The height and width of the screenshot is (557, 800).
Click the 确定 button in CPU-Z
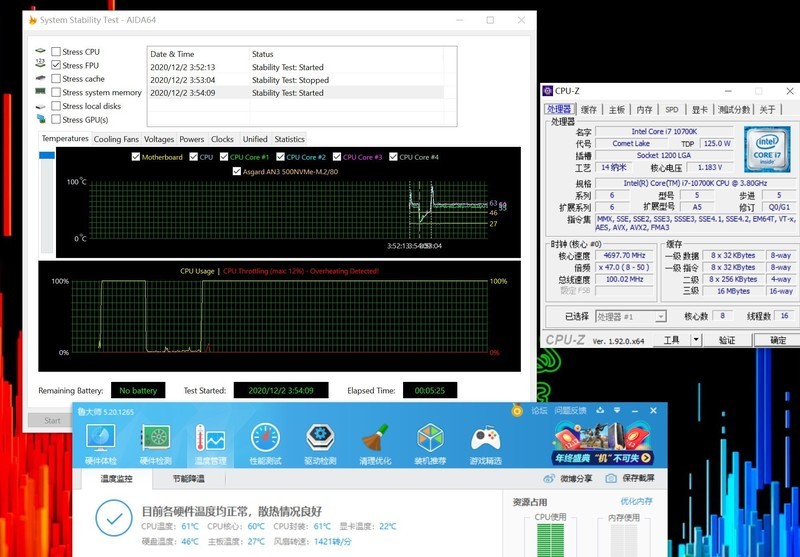click(x=778, y=340)
